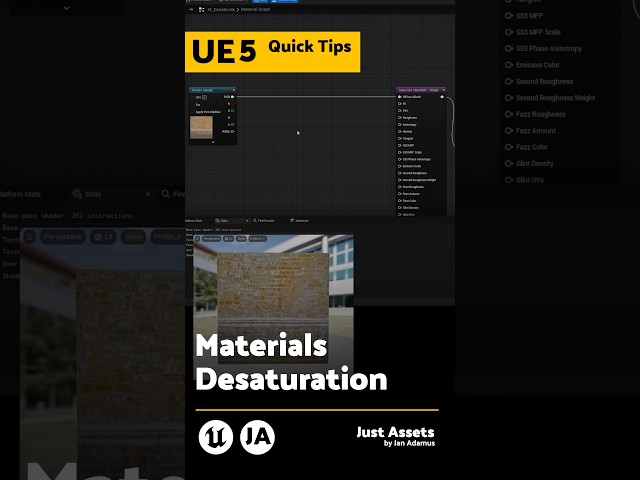Open hamburger menu in enlarged background viewport
Image resolution: width=640 pixels, height=480 pixels.
(29, 237)
